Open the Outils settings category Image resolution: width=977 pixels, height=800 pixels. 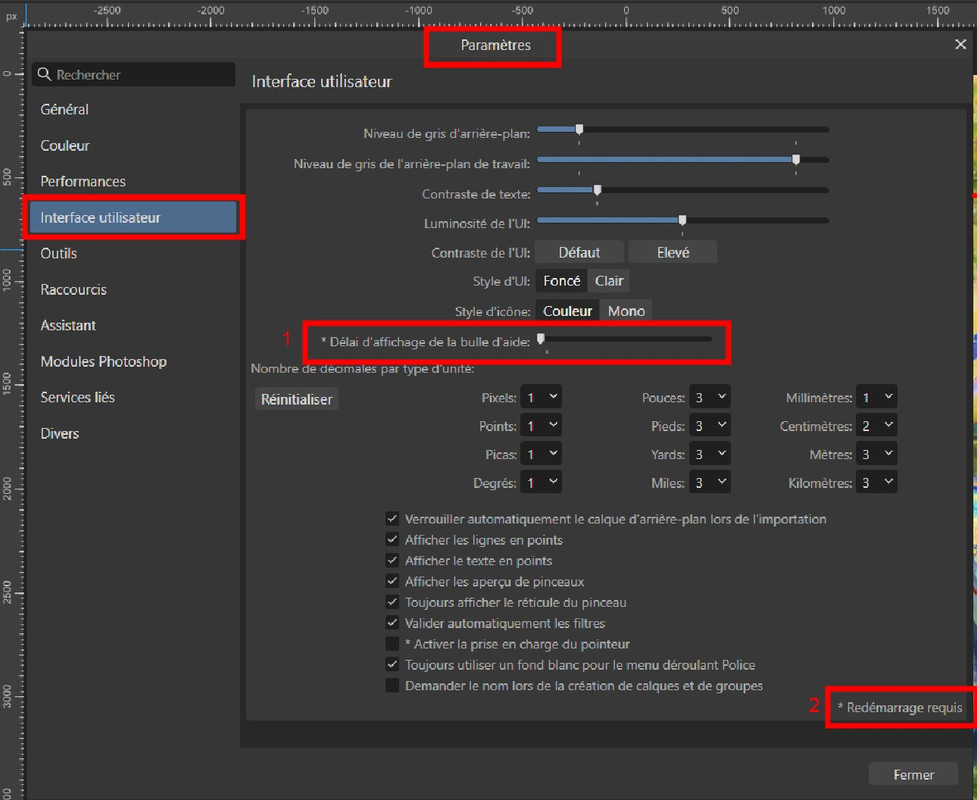pos(59,254)
